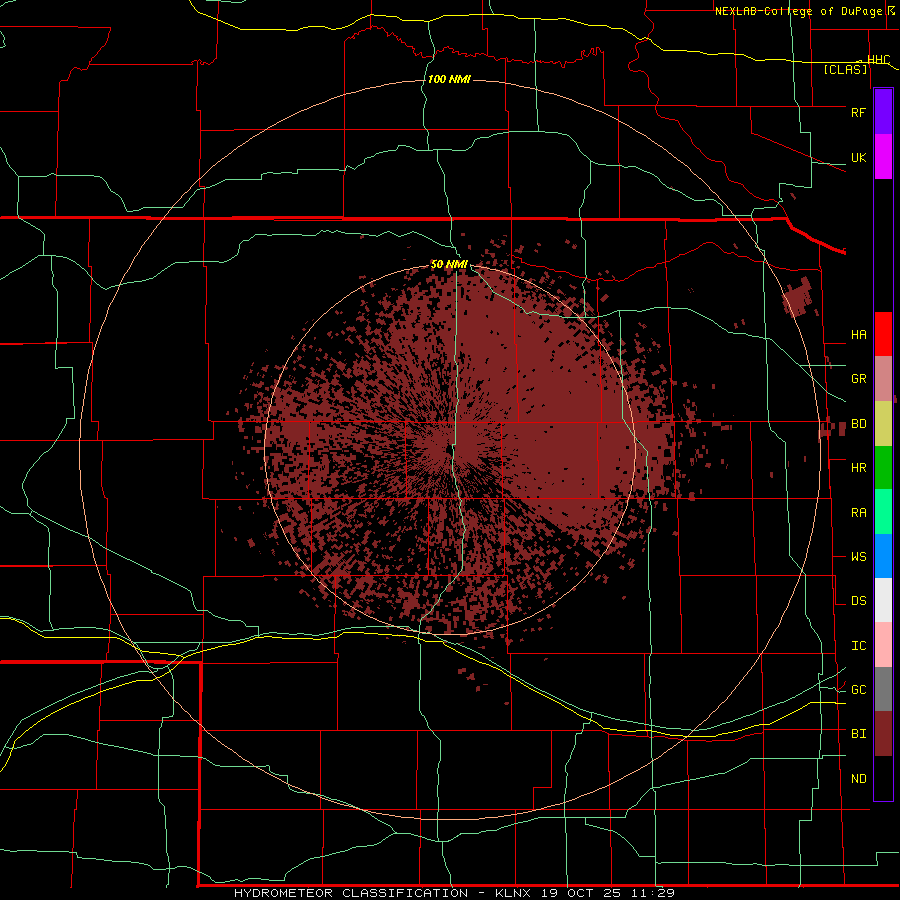Click the isolated echo patch near northeast edge
The width and height of the screenshot is (900, 900).
[x=798, y=297]
